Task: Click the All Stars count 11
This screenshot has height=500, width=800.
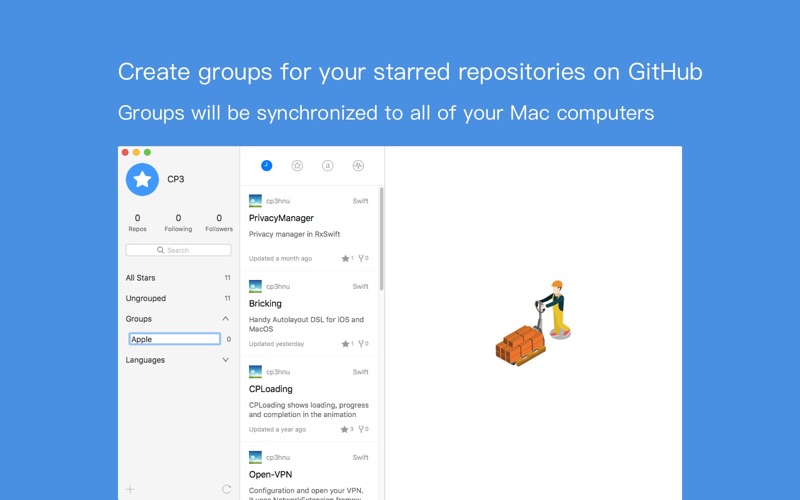Action: [228, 278]
